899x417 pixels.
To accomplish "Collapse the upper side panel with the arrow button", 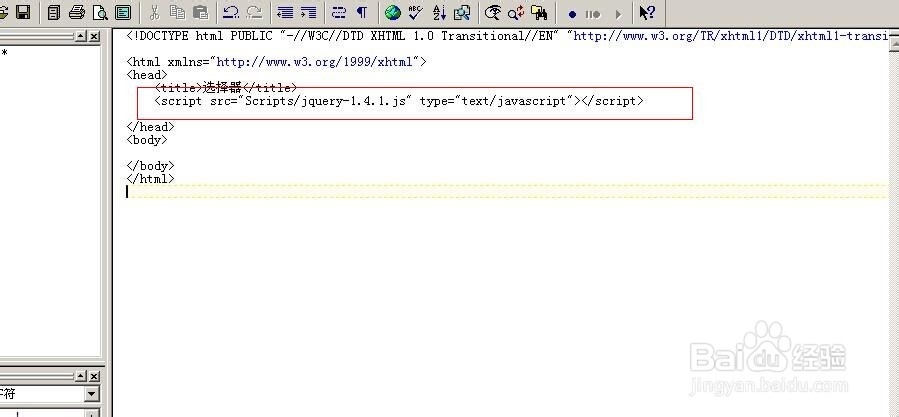I will coord(81,36).
